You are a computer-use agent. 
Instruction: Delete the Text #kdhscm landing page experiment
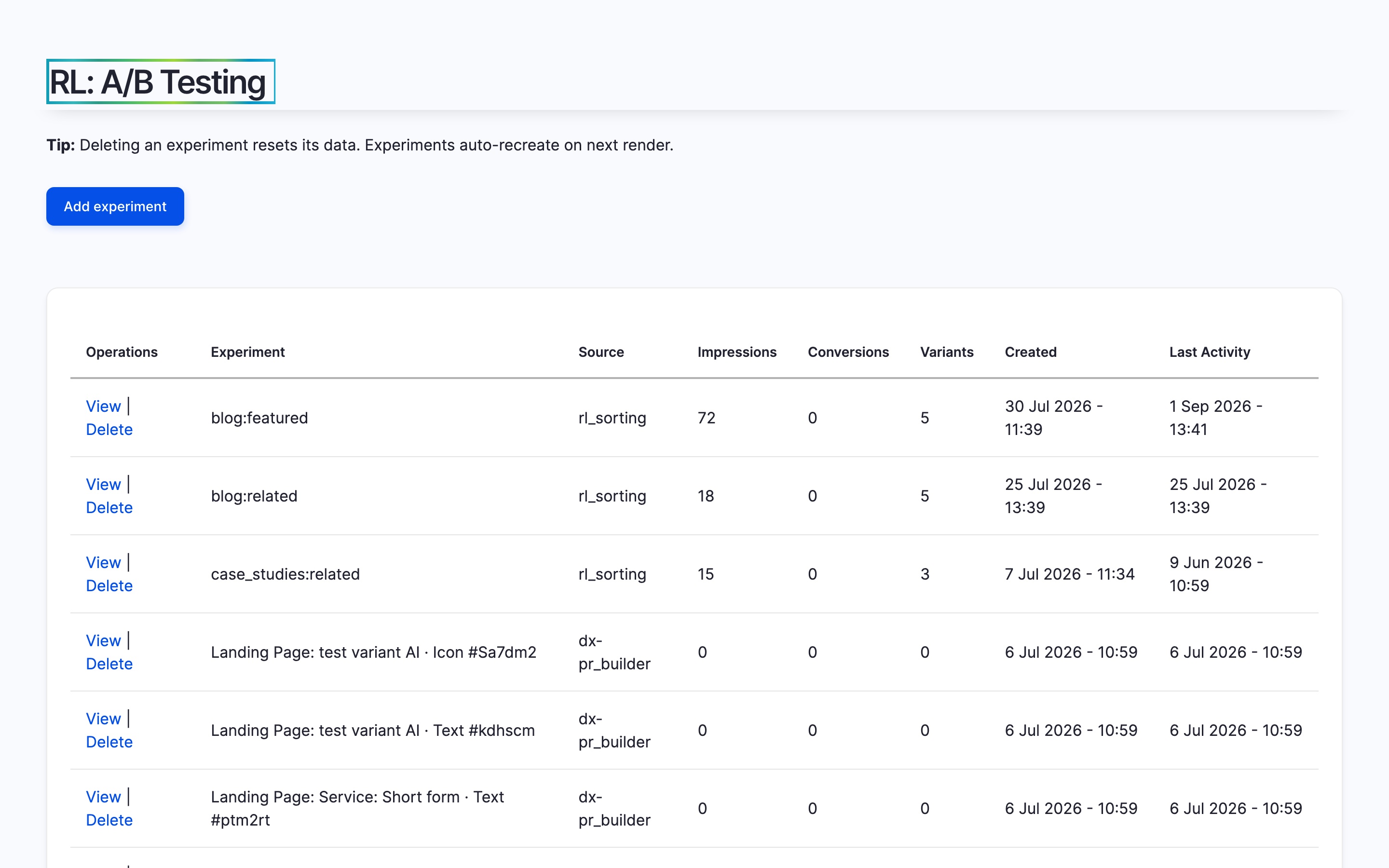pos(109,742)
